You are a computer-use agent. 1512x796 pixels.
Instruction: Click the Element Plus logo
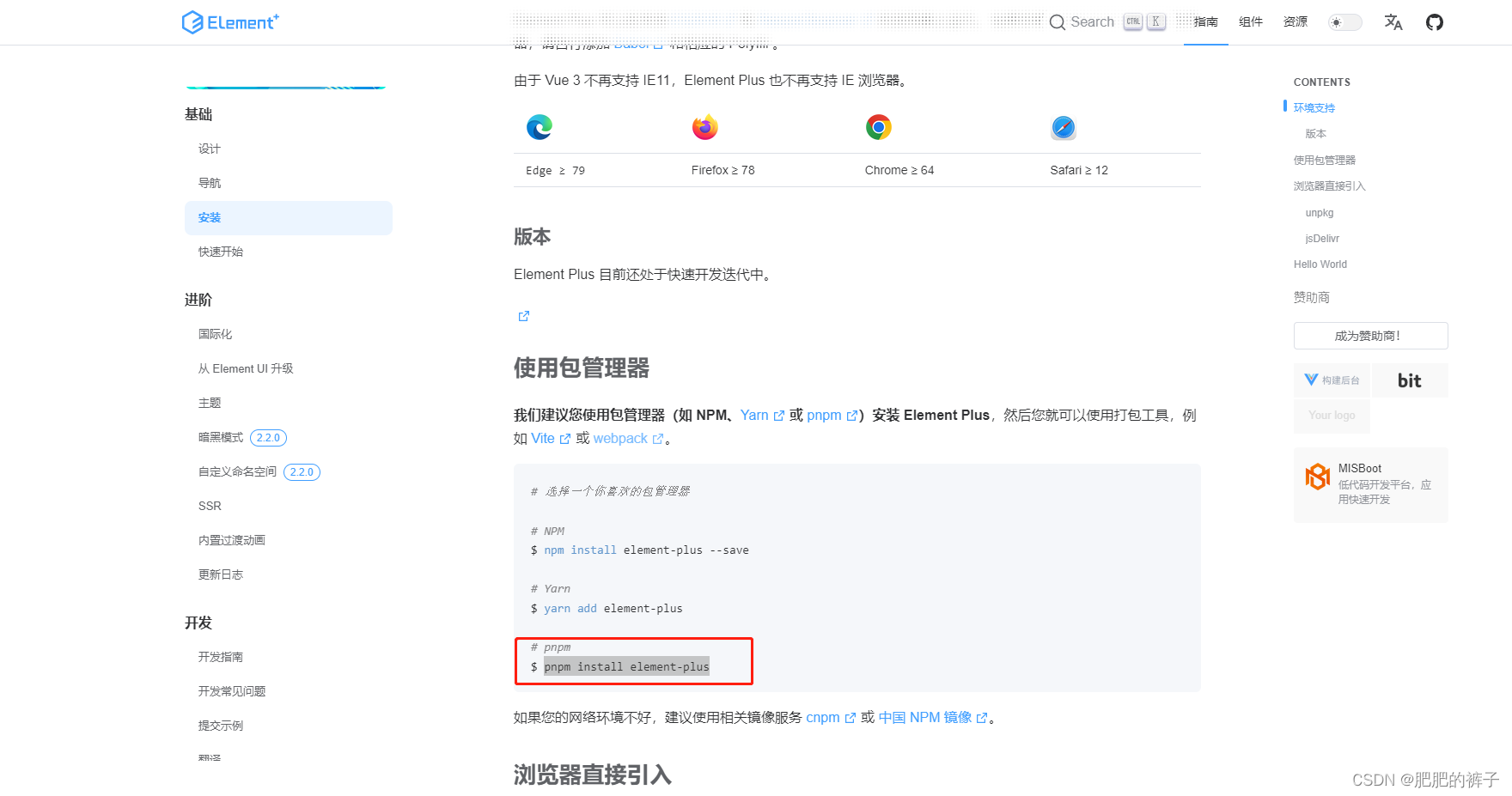pos(230,22)
